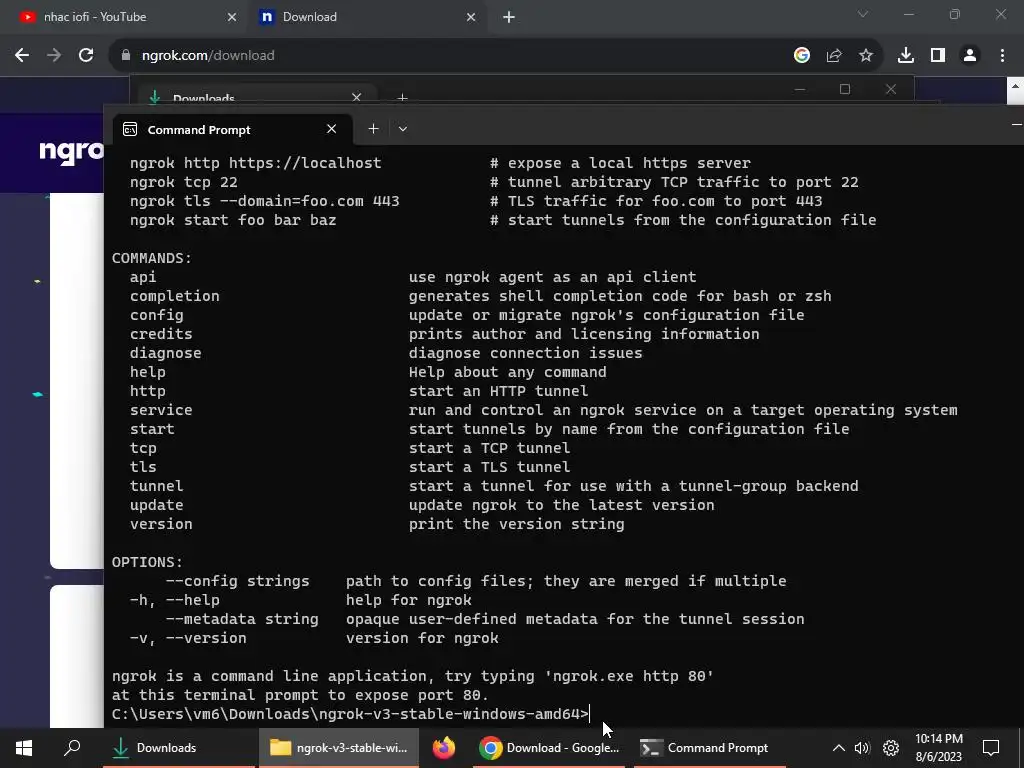Image resolution: width=1024 pixels, height=768 pixels.
Task: Open settings gear in system tray
Action: click(x=891, y=748)
